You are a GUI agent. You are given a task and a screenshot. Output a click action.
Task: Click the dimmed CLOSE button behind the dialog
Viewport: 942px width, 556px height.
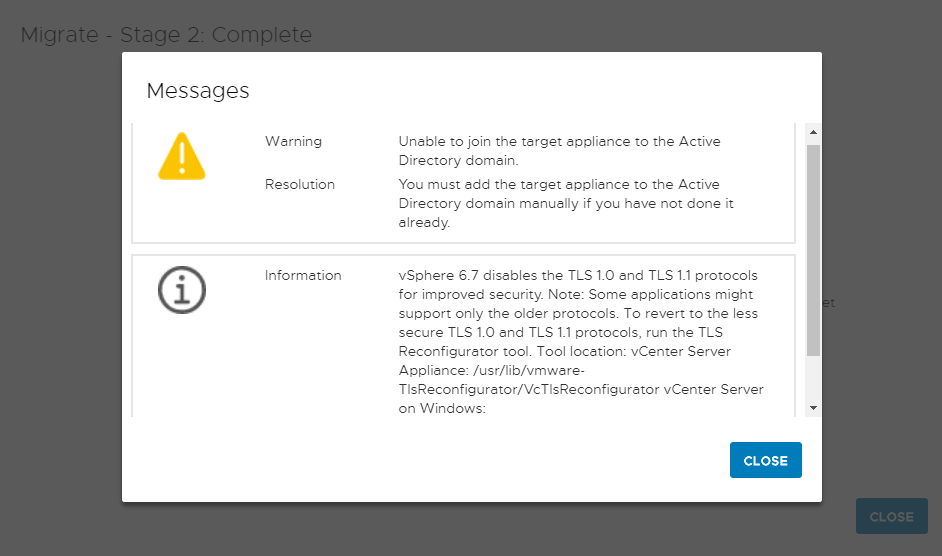891,517
